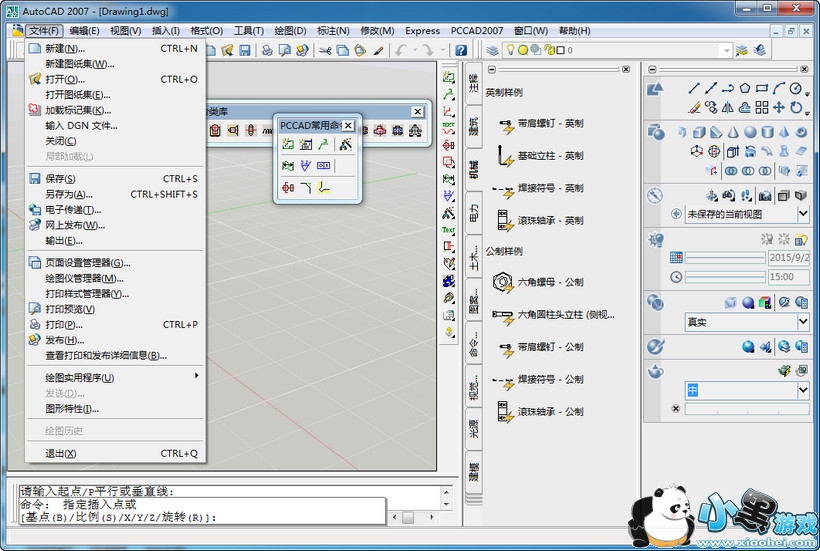The width and height of the screenshot is (820, 551).
Task: Switch to the 机械 palette tab
Action: tap(474, 168)
